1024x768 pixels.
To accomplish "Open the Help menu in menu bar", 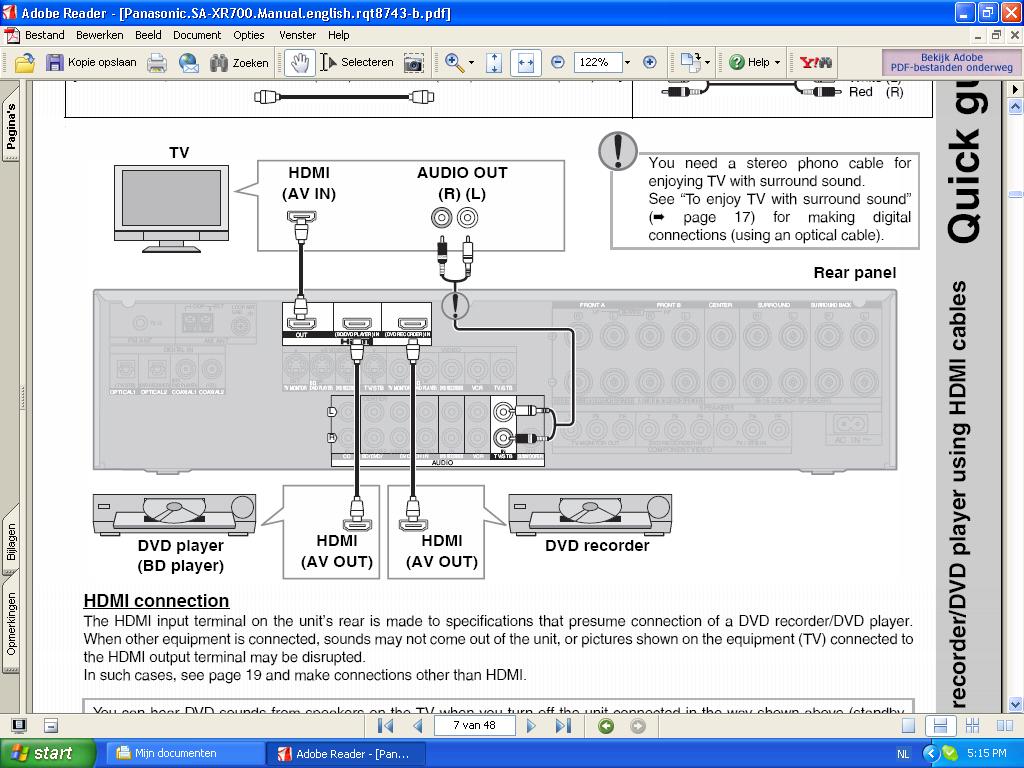I will point(338,35).
